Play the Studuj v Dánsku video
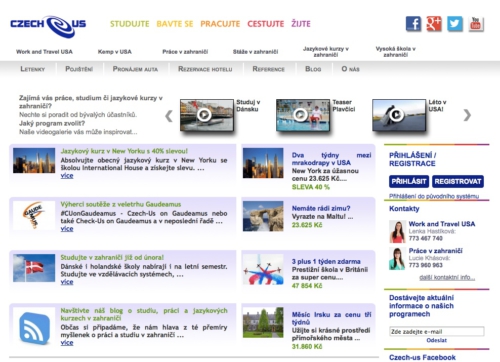Image resolution: width=500 pixels, height=362 pixels. click(x=207, y=115)
